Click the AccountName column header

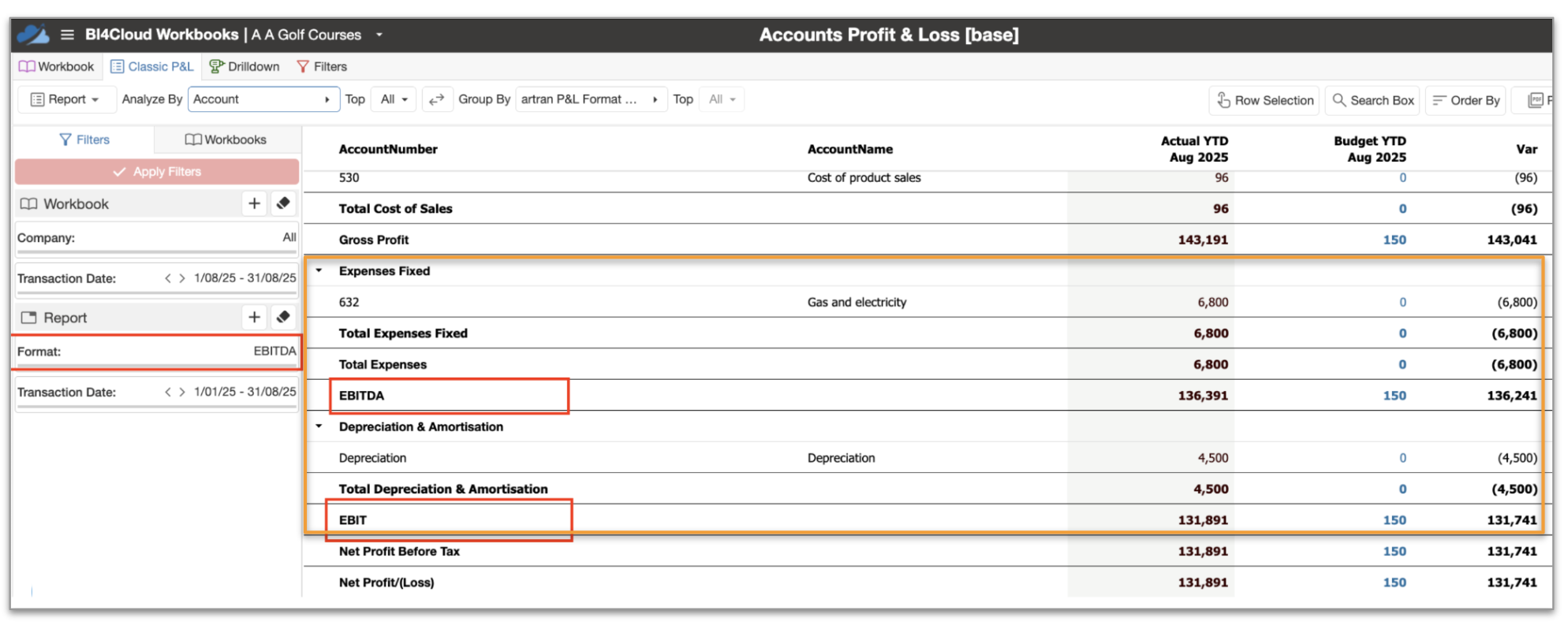(850, 149)
